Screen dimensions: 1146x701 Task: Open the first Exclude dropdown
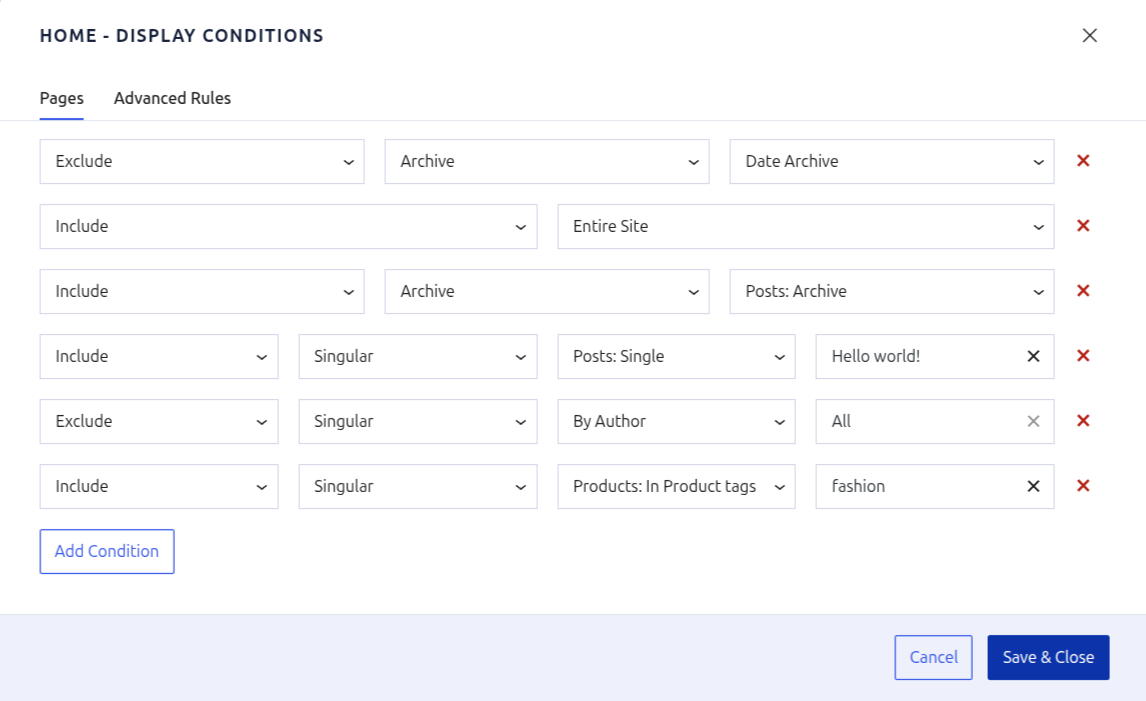click(x=201, y=160)
